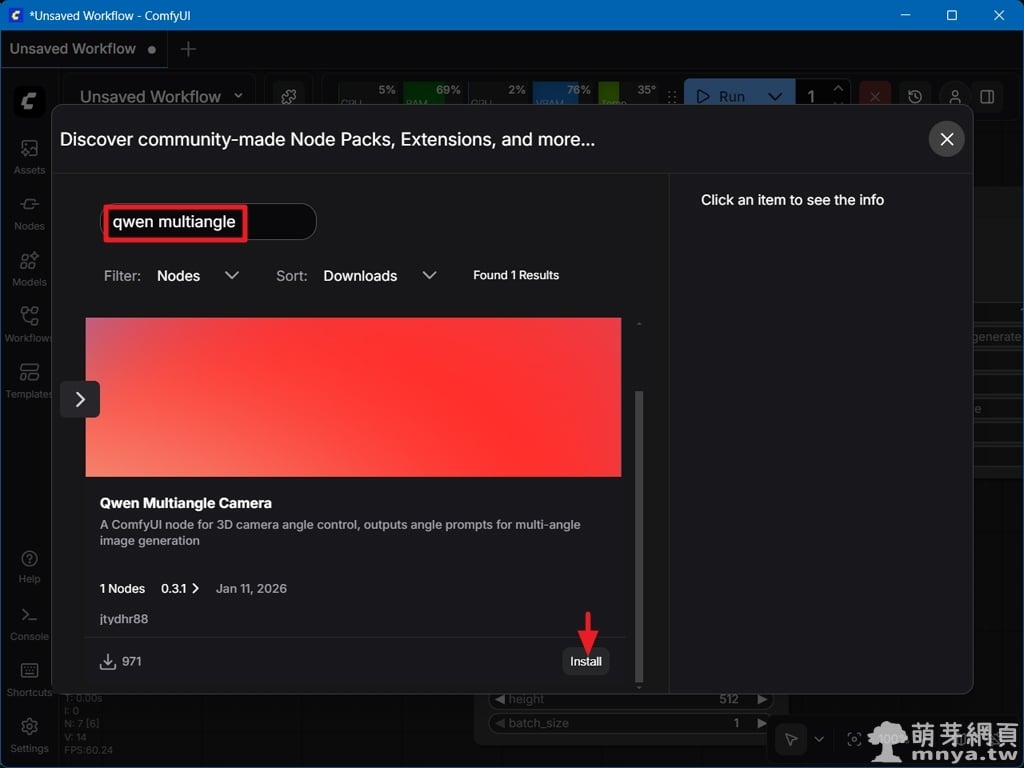The width and height of the screenshot is (1024, 768).
Task: Switch to the Unsaved Workflow tab
Action: click(x=73, y=48)
